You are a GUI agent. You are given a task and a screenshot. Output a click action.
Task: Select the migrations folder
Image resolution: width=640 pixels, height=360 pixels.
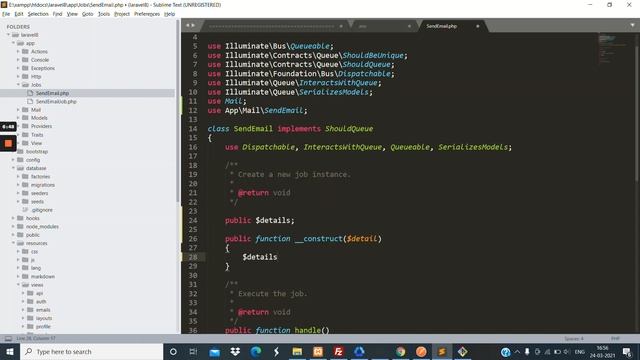click(x=42, y=185)
